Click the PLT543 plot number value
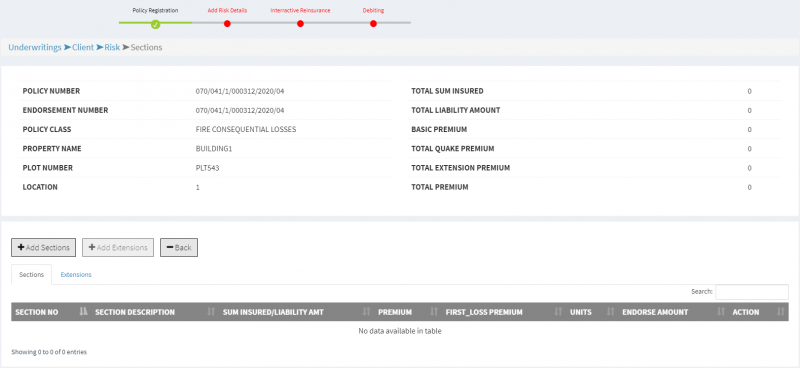This screenshot has width=800, height=368. coord(208,168)
